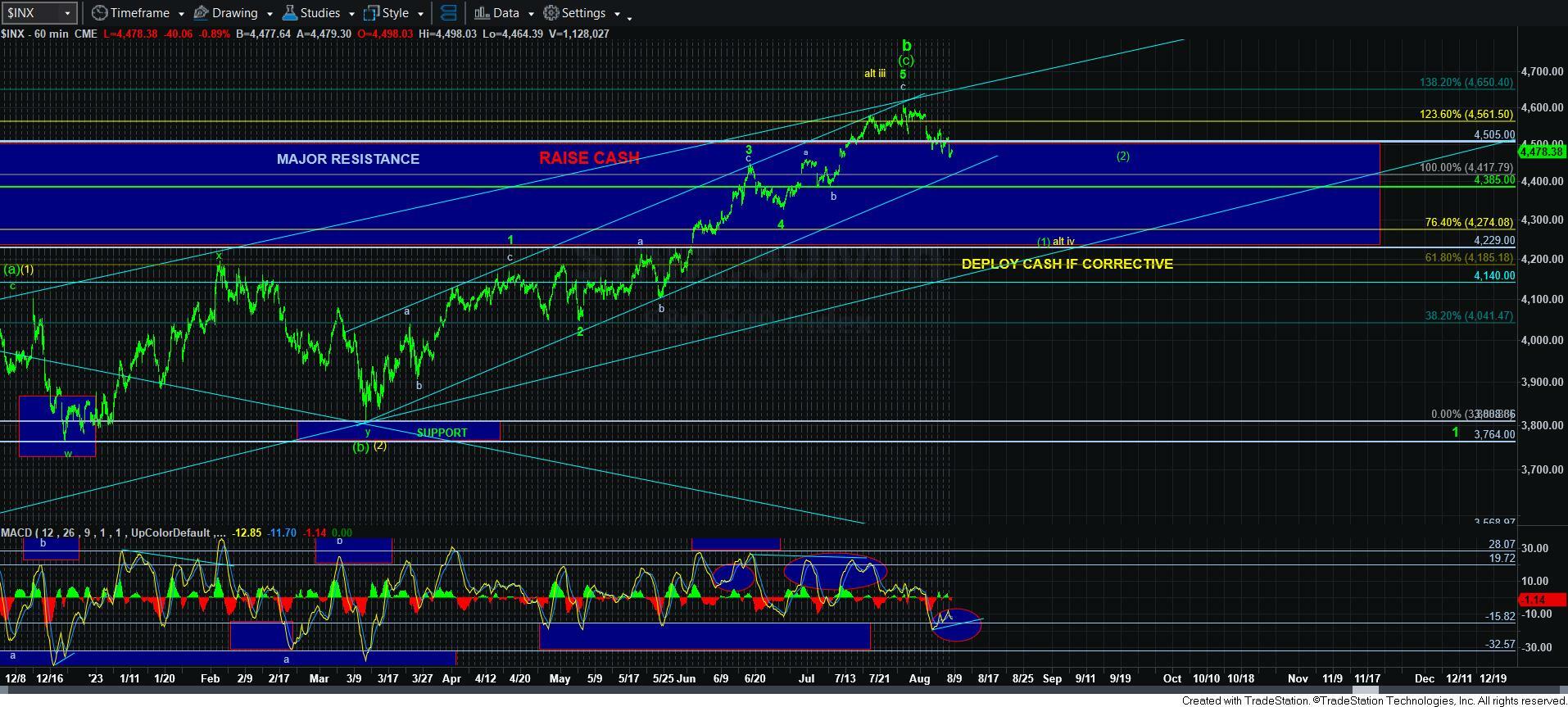Screen dimensions: 1568x707
Task: Click the 4,140.00 cyan level label
Action: pos(1493,276)
